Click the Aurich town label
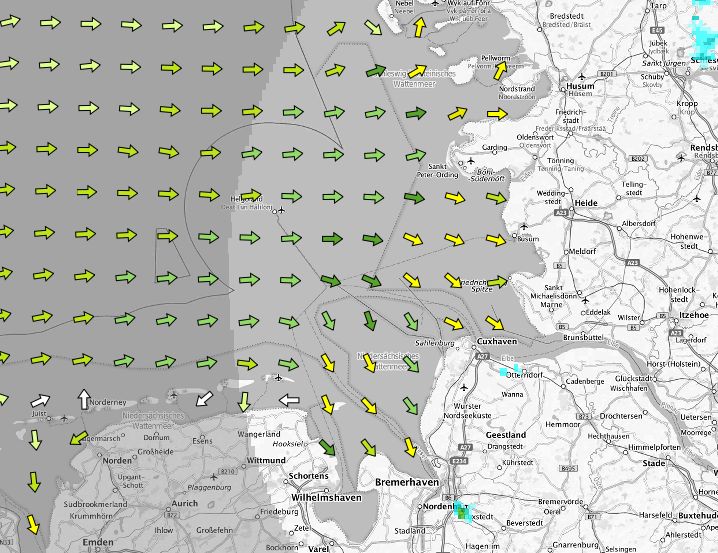 pos(186,503)
